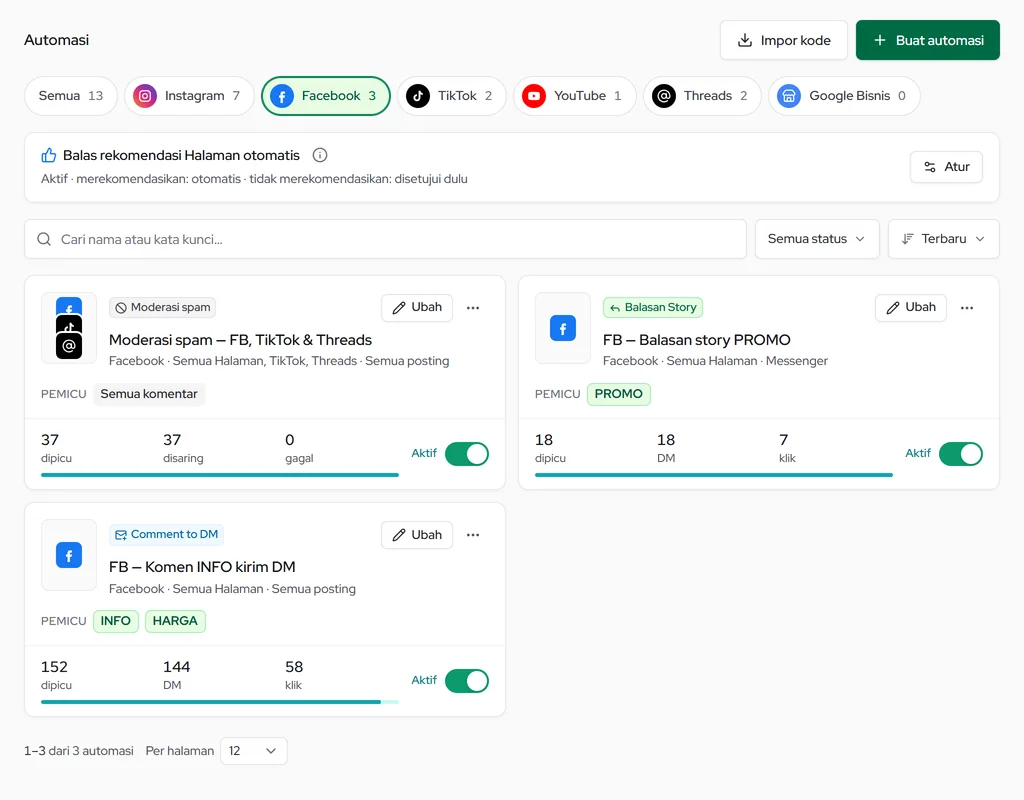Click the PROMO trigger keyword tag
This screenshot has width=1024, height=800.
618,394
